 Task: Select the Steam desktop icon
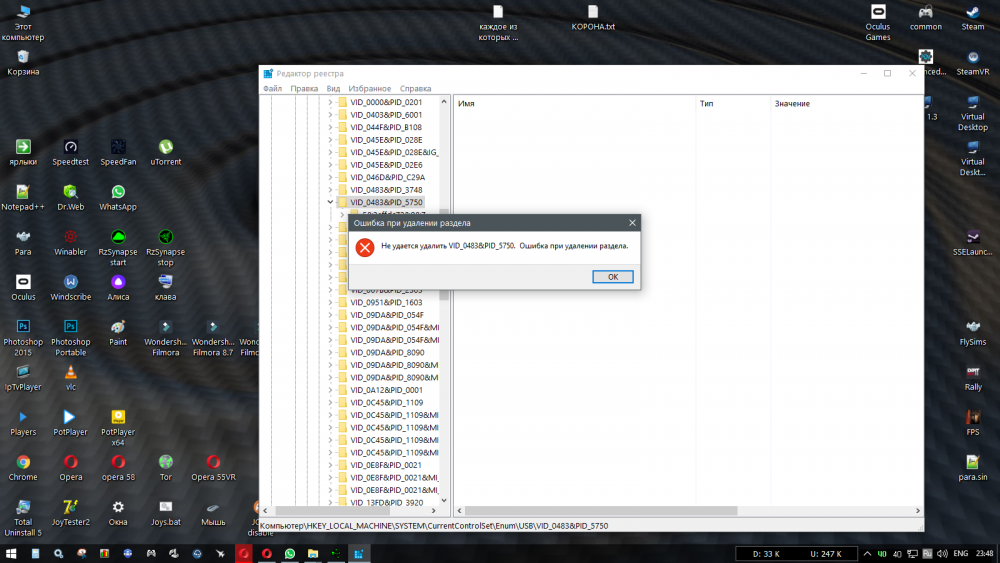tap(973, 18)
